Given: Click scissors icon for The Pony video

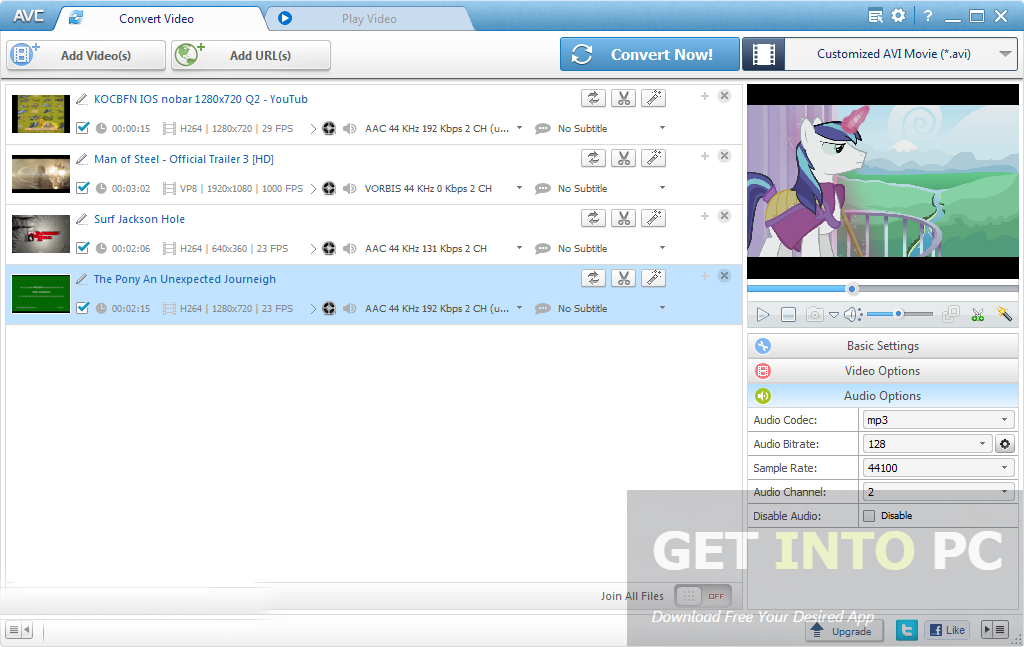Looking at the screenshot, I should [623, 279].
